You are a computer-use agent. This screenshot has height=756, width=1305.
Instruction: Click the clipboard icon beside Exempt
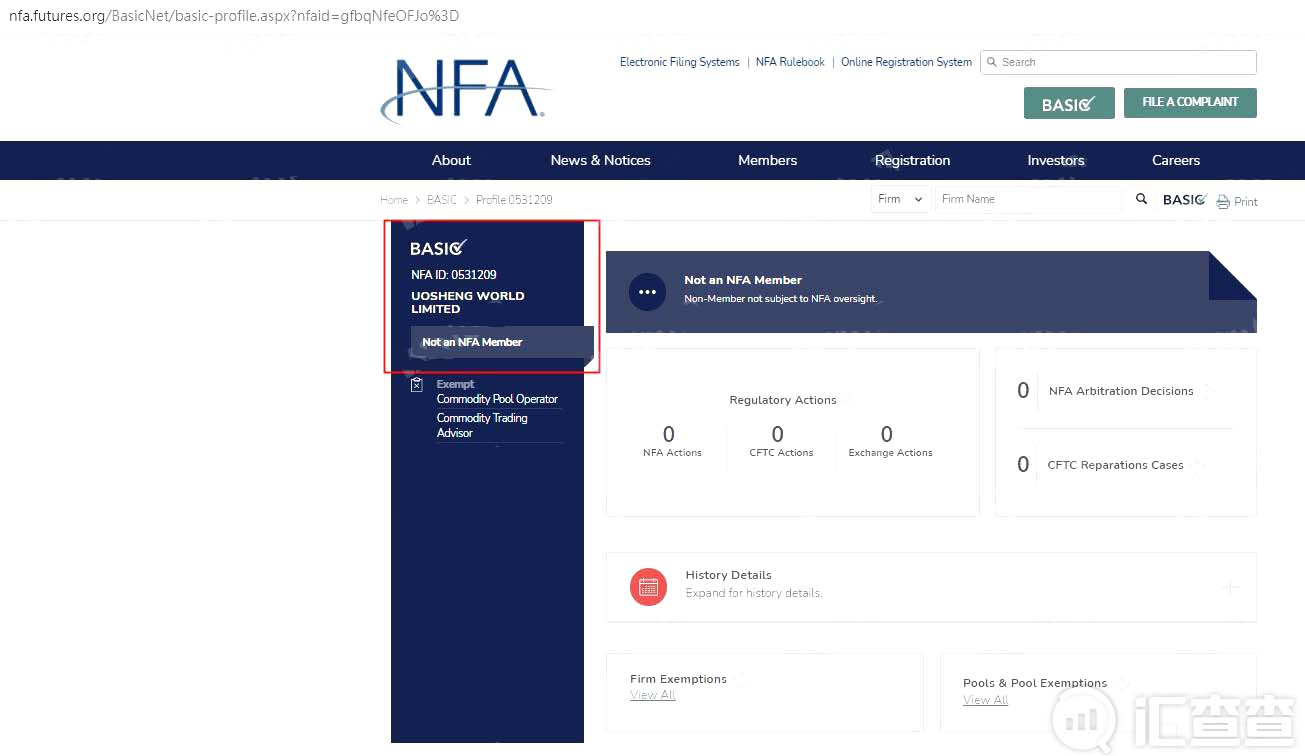pos(417,385)
